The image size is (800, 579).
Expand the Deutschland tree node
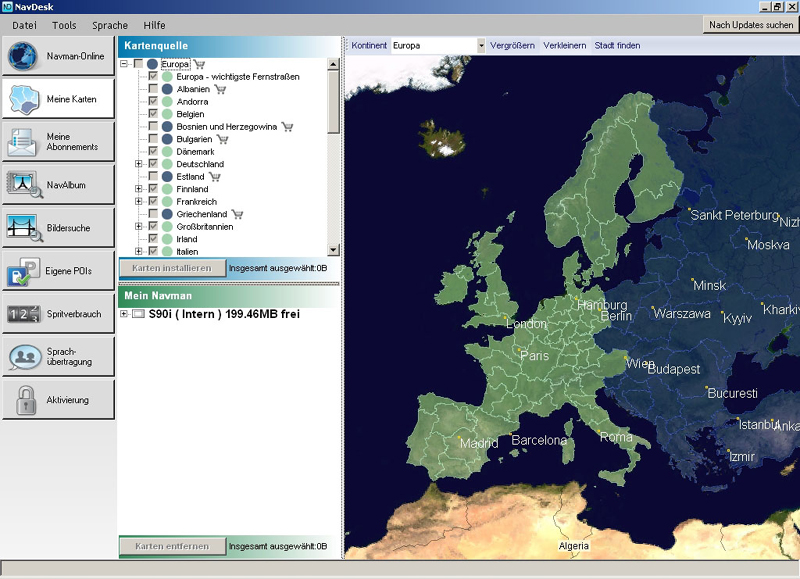coord(139,164)
